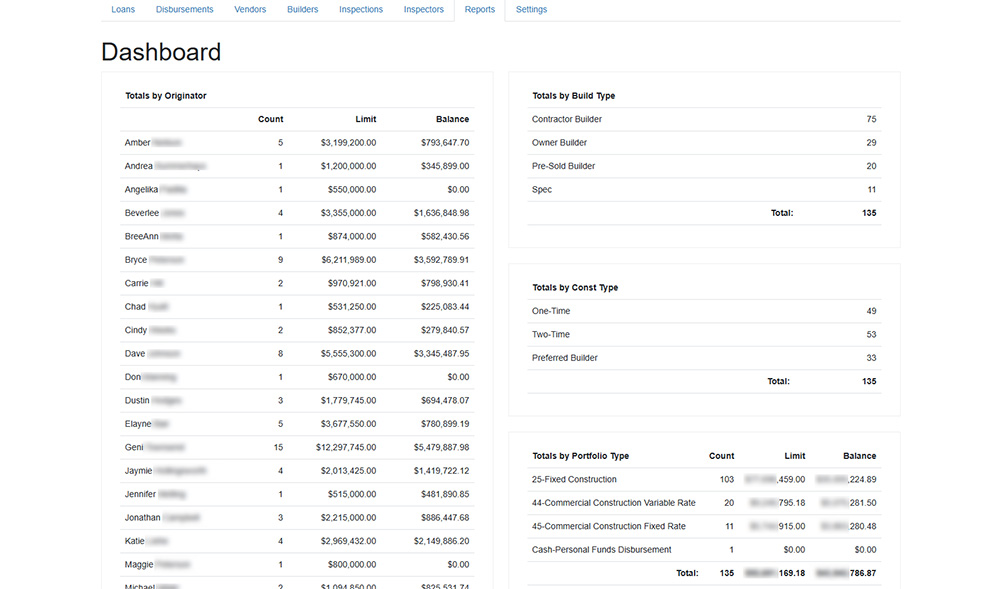Screen dimensions: 1000x589
Task: Click the Count column header in originator table
Action: pos(270,119)
